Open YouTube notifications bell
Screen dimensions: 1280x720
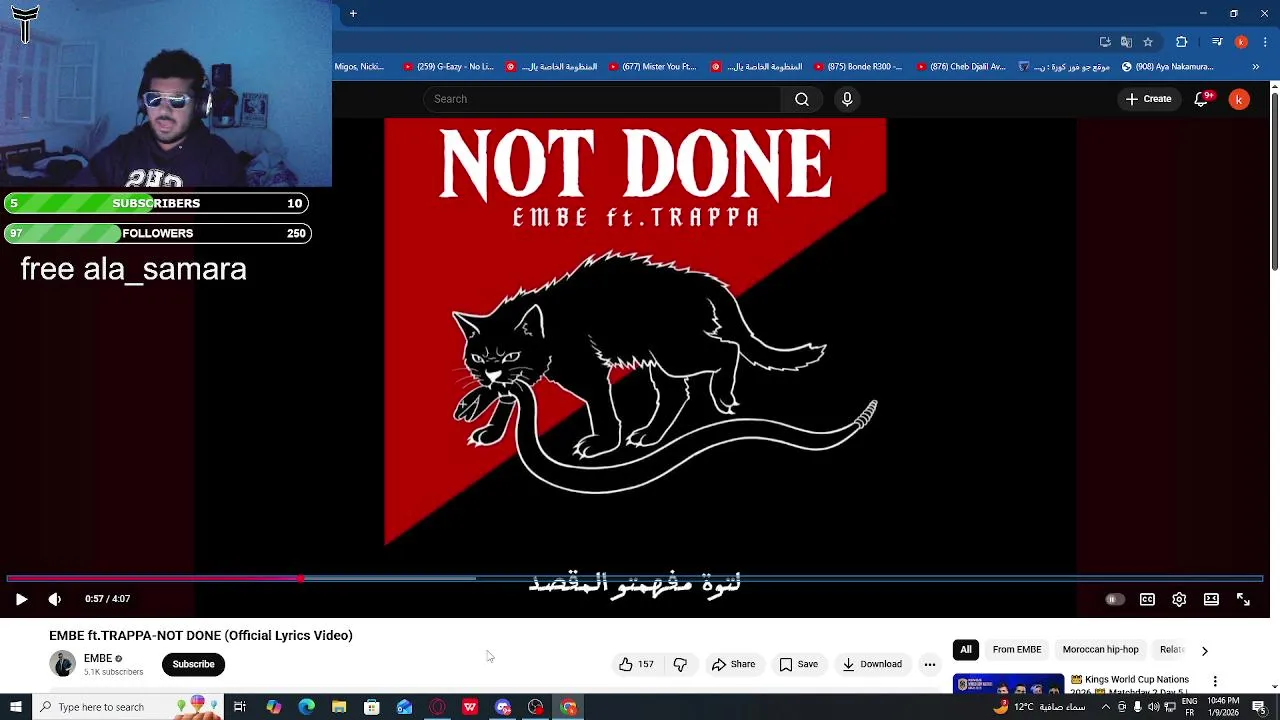coord(1202,99)
